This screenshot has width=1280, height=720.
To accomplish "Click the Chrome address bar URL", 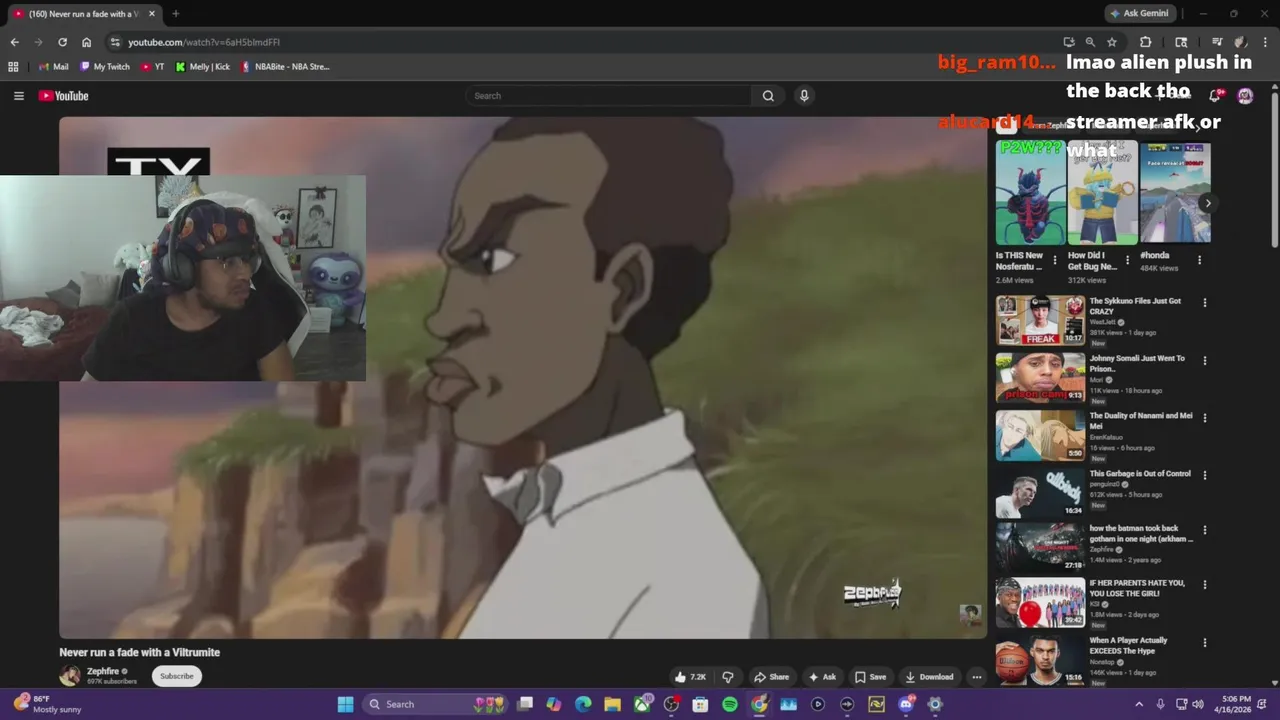I will point(204,42).
